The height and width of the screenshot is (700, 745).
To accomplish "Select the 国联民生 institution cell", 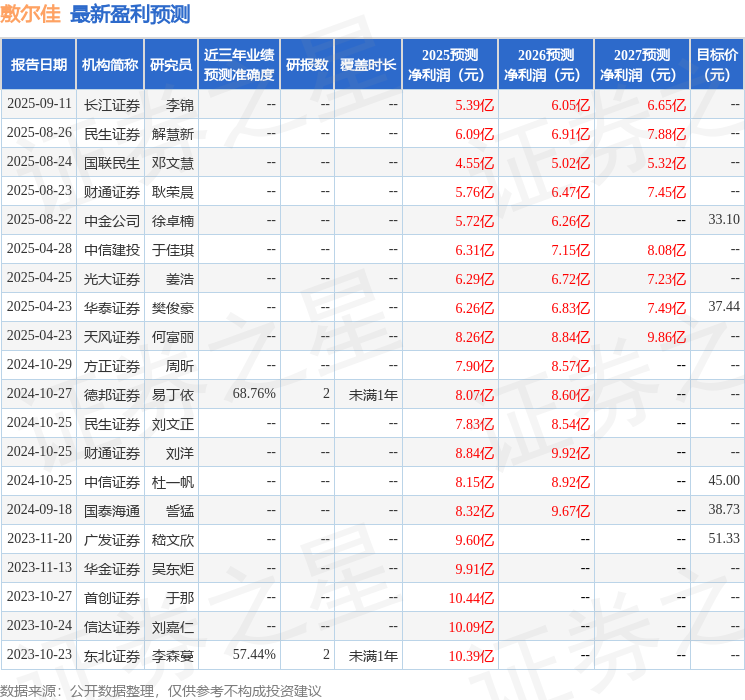I will 112,163.
